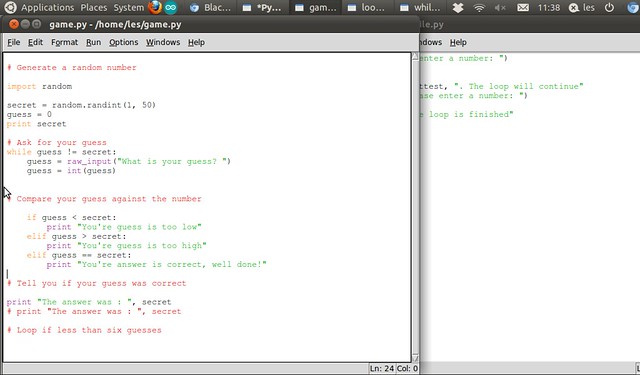Maximize the game.py window
The height and width of the screenshot is (375, 640).
36,24
